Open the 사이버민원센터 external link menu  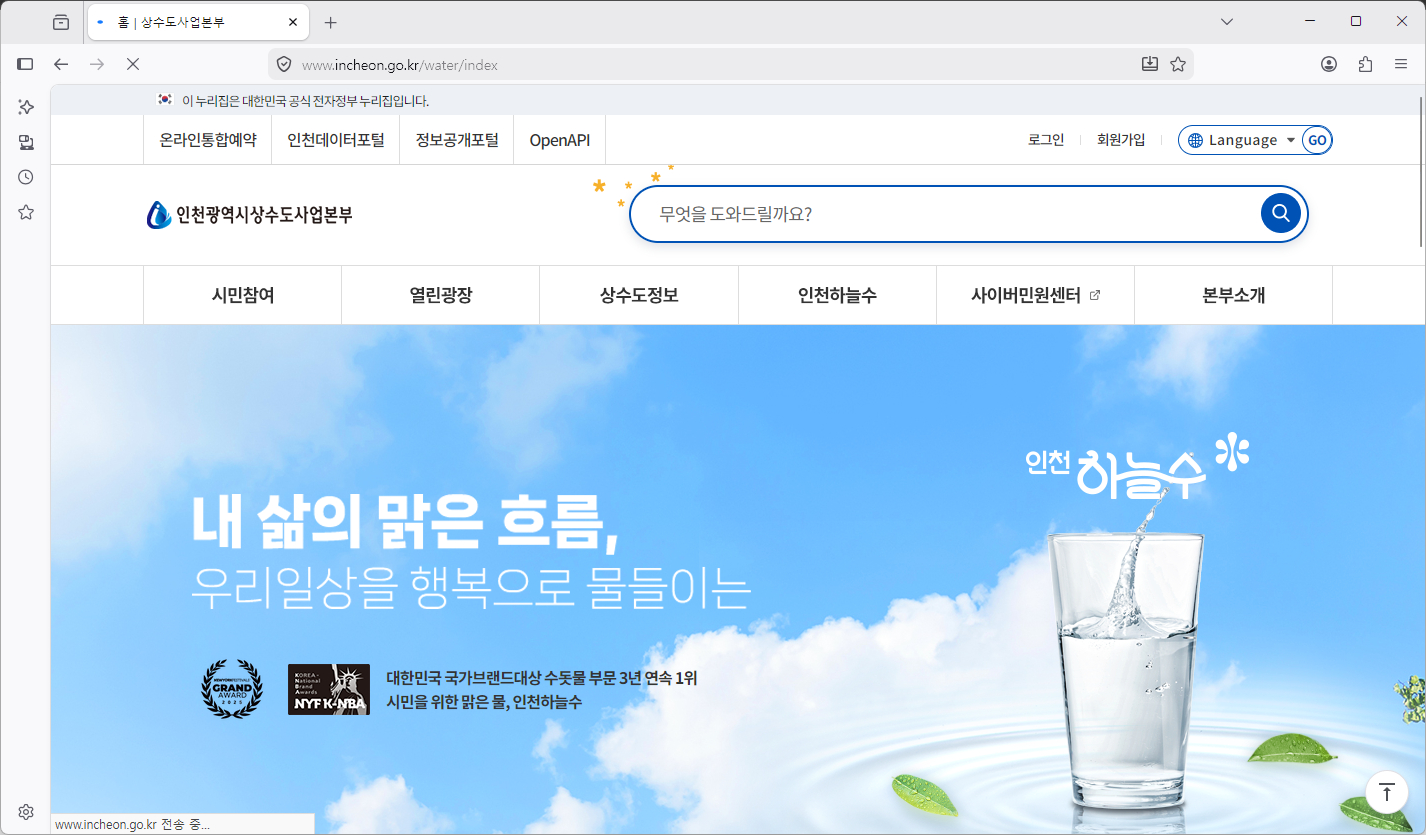pos(1035,295)
